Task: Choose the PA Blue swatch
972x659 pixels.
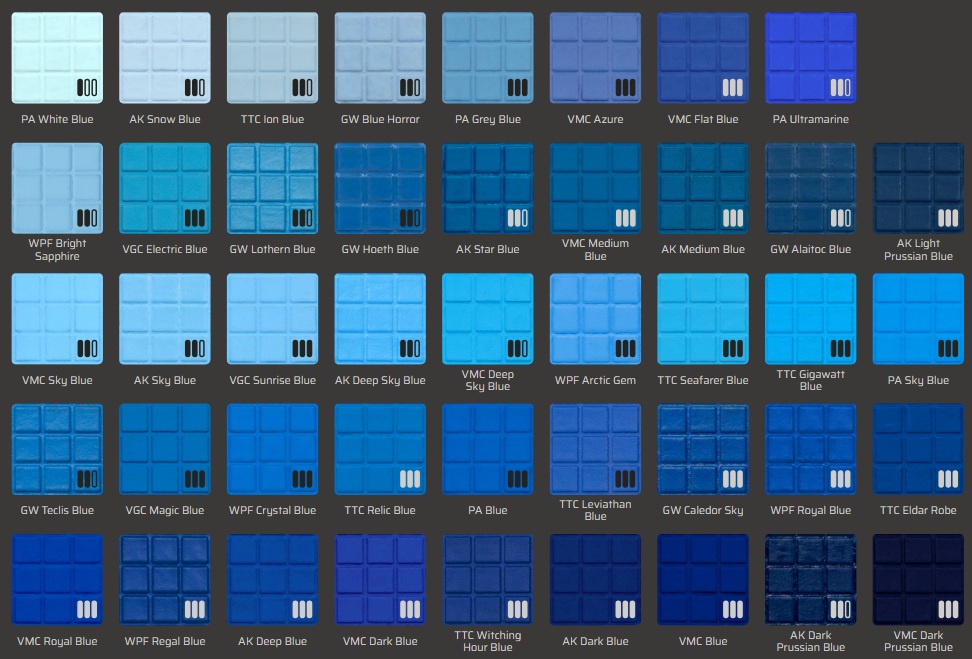Action: tap(488, 449)
